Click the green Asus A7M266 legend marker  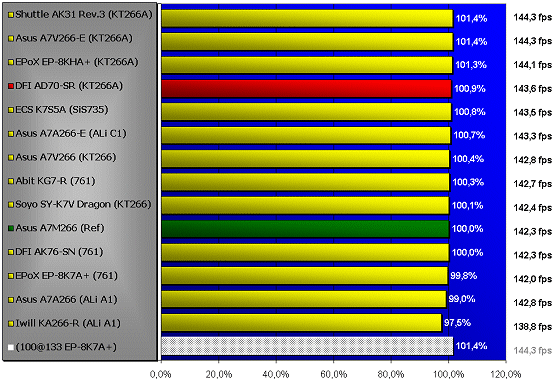11,228
